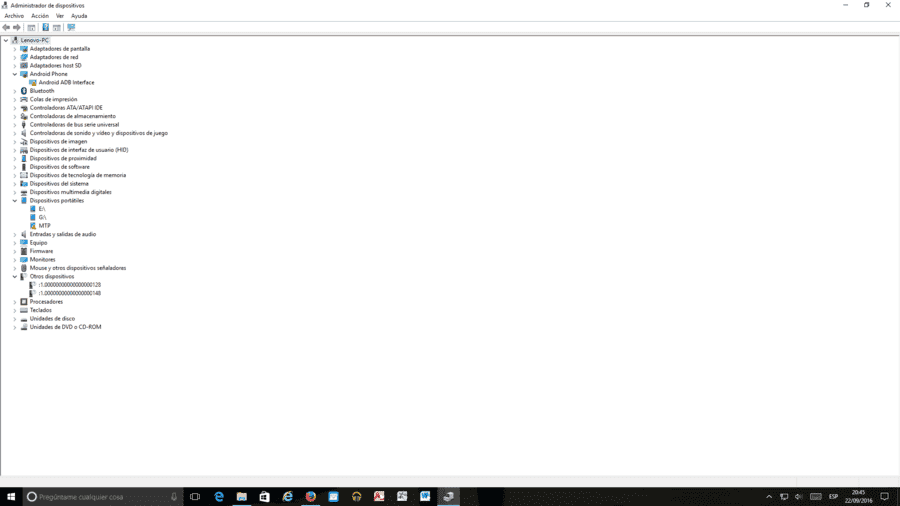Open the volume control in system tray
Image resolution: width=900 pixels, height=506 pixels.
click(x=798, y=497)
